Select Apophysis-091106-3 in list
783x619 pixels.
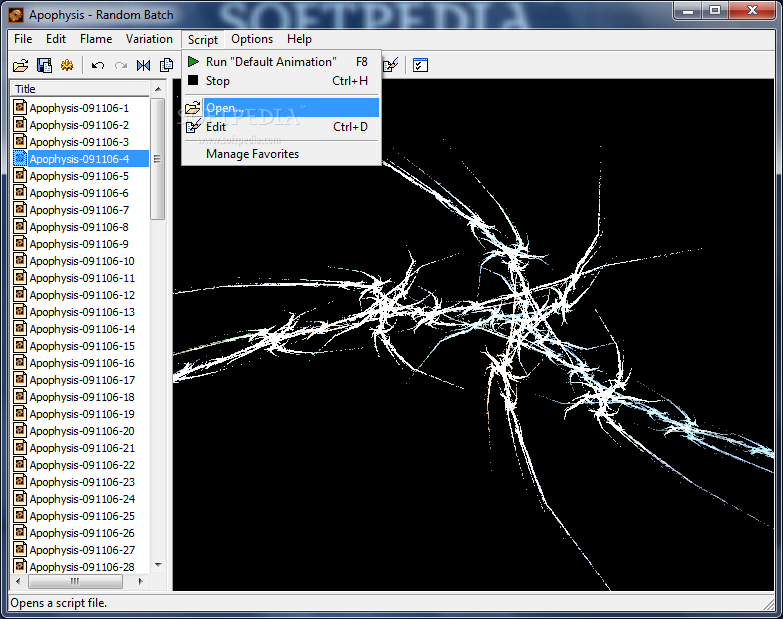(x=79, y=142)
